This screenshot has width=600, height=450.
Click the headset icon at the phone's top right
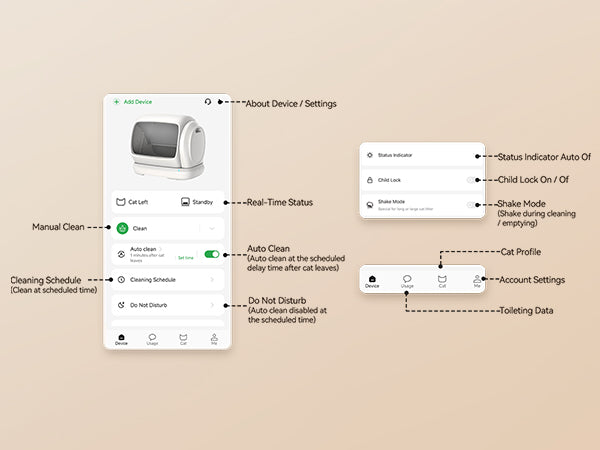208,102
